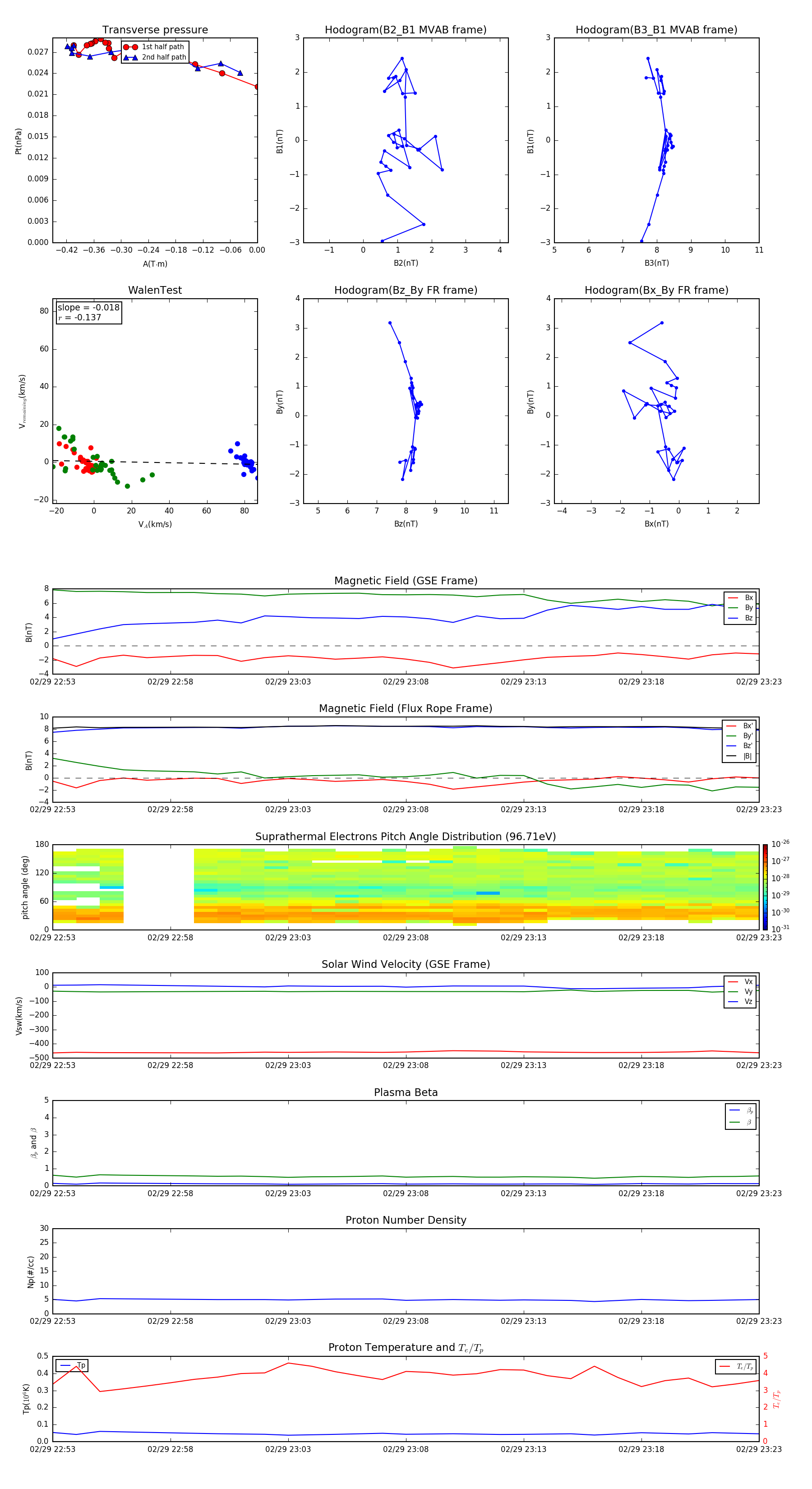Click the Bx(nT) x-axis label
The image size is (812, 1489).
pyautogui.click(x=656, y=524)
